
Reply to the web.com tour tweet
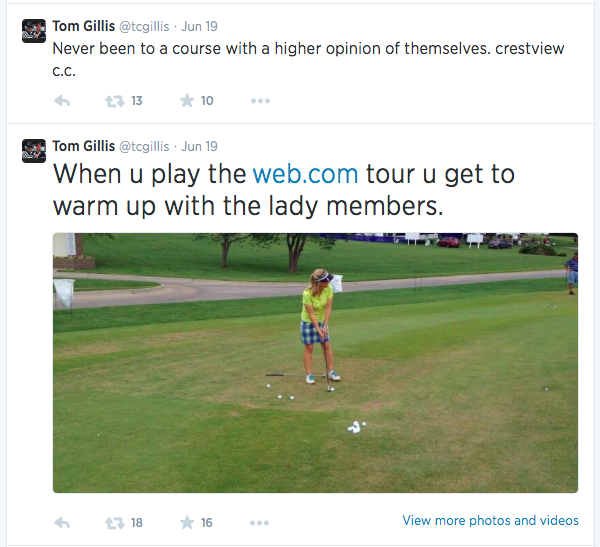click(61, 522)
